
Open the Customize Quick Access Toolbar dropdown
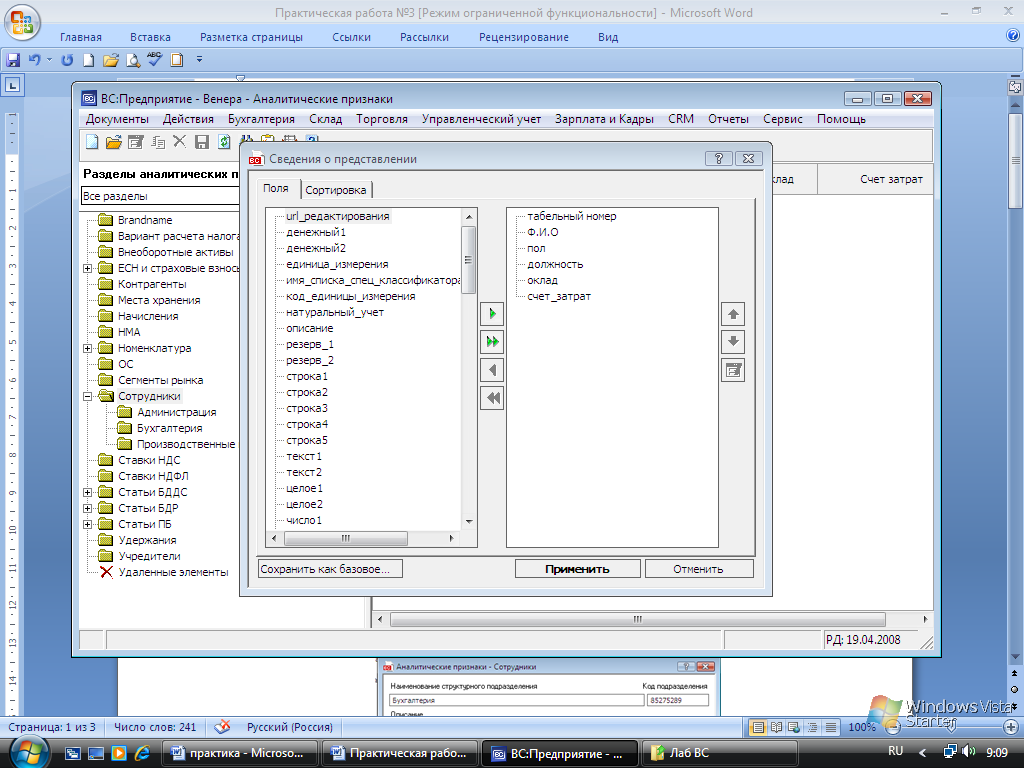(199, 59)
